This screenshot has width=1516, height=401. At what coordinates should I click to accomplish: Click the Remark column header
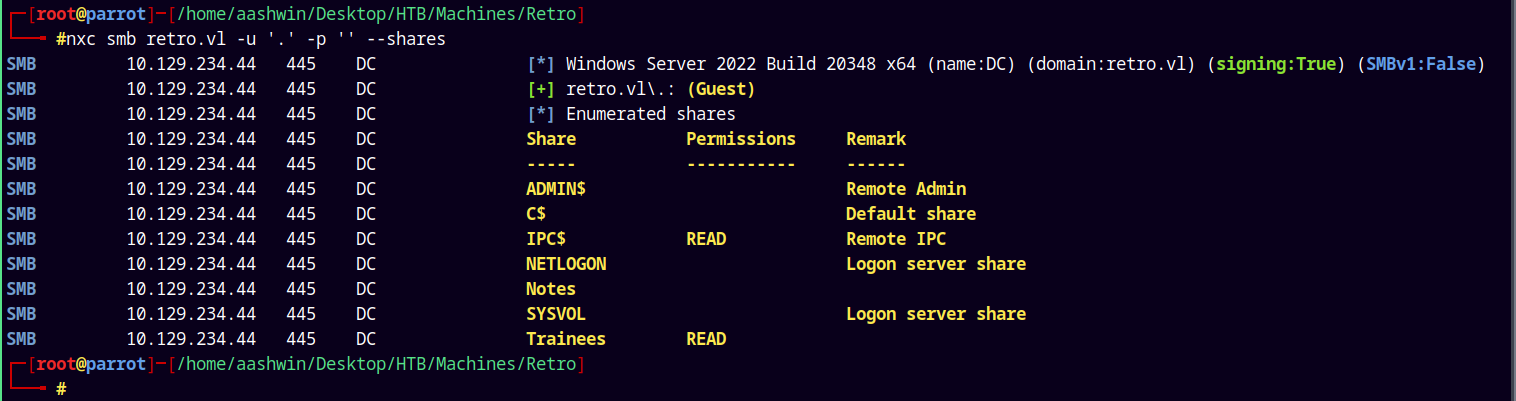coord(876,139)
